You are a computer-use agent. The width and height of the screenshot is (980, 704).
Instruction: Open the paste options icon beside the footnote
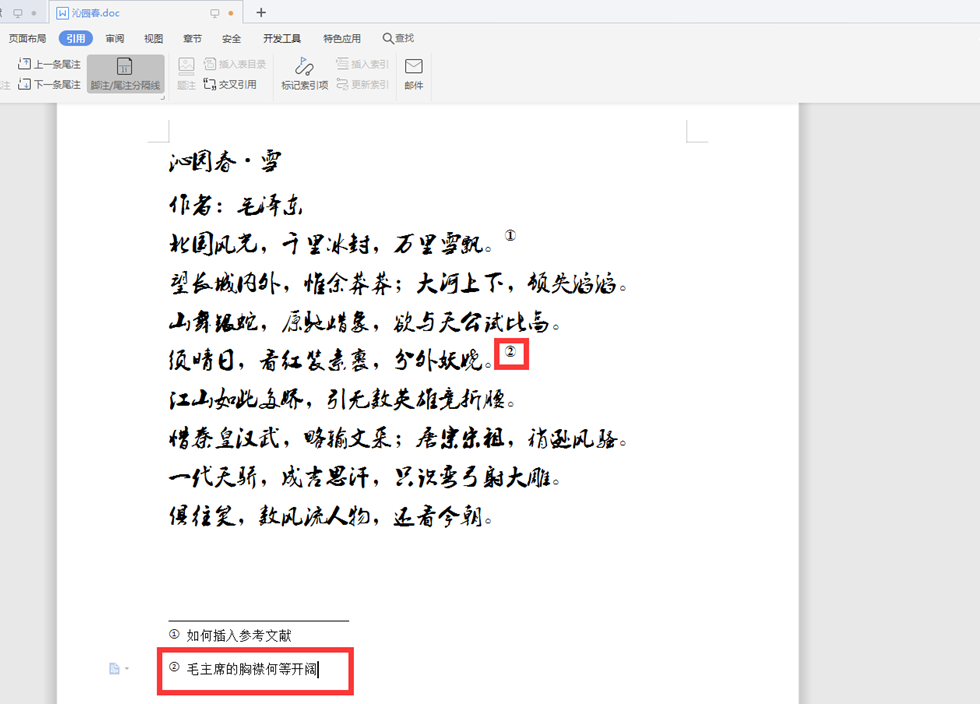point(119,669)
